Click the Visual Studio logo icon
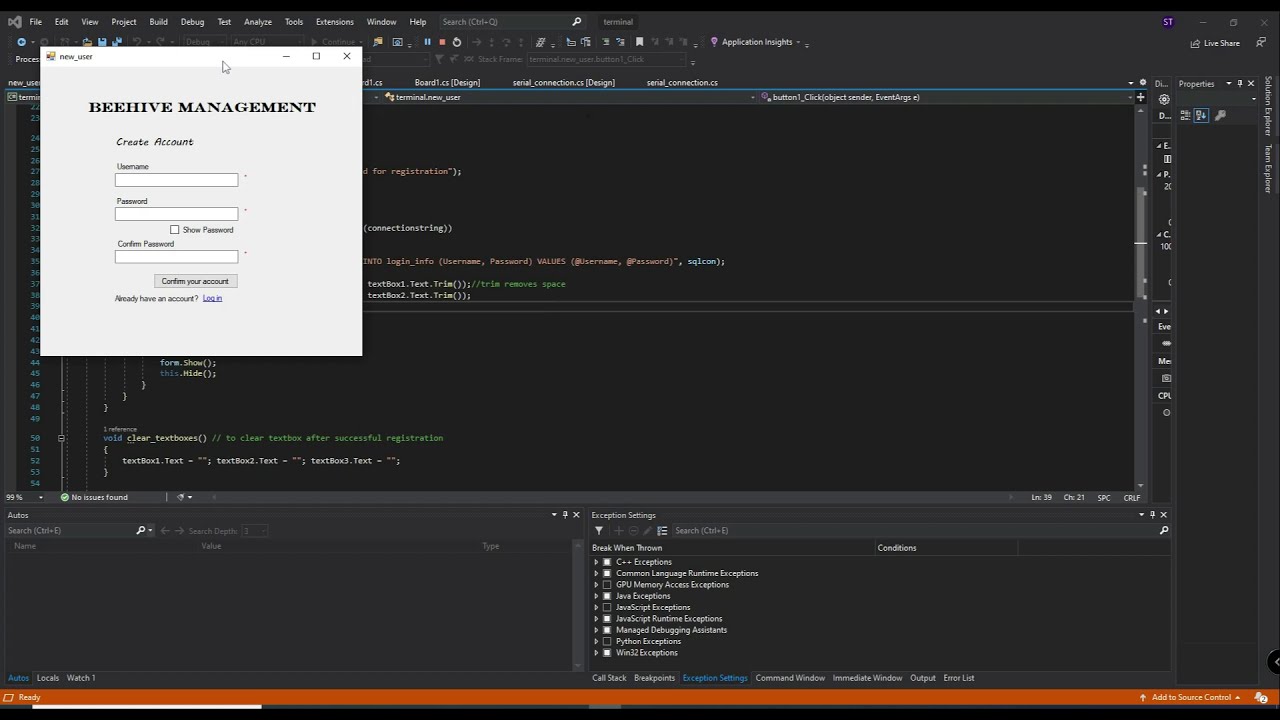The image size is (1280, 720). point(15,21)
